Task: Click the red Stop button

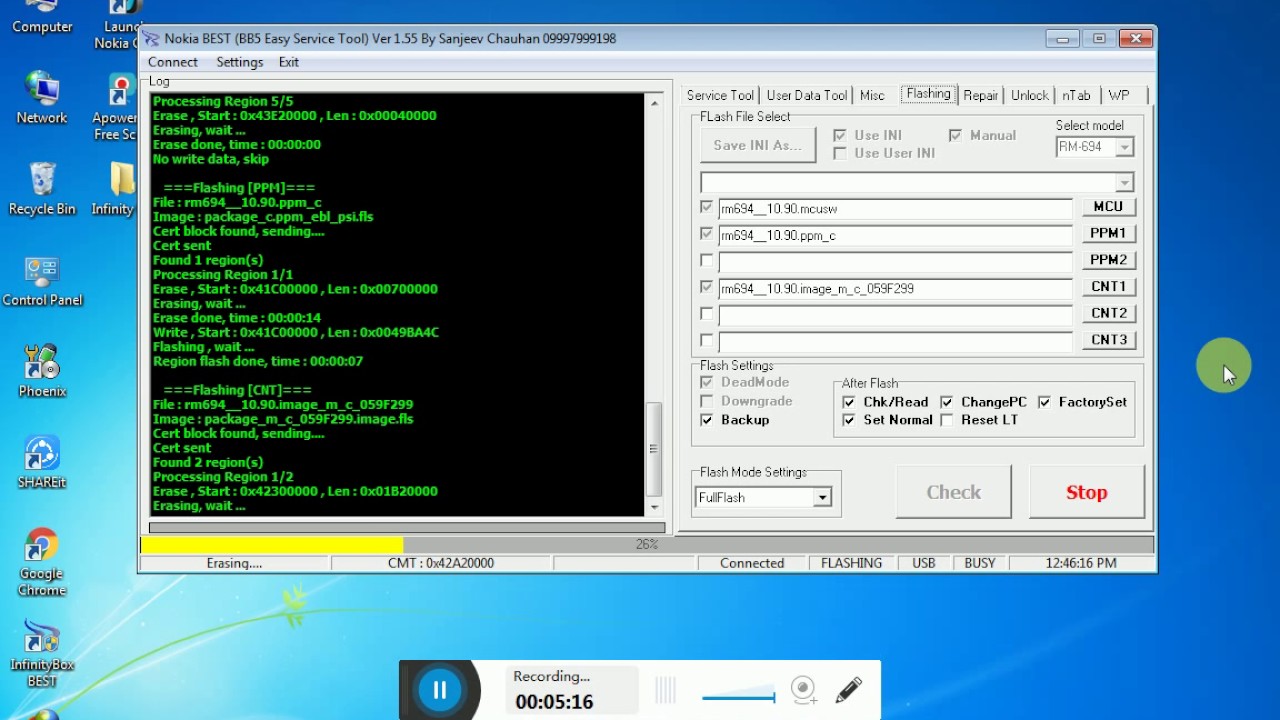Action: tap(1087, 492)
